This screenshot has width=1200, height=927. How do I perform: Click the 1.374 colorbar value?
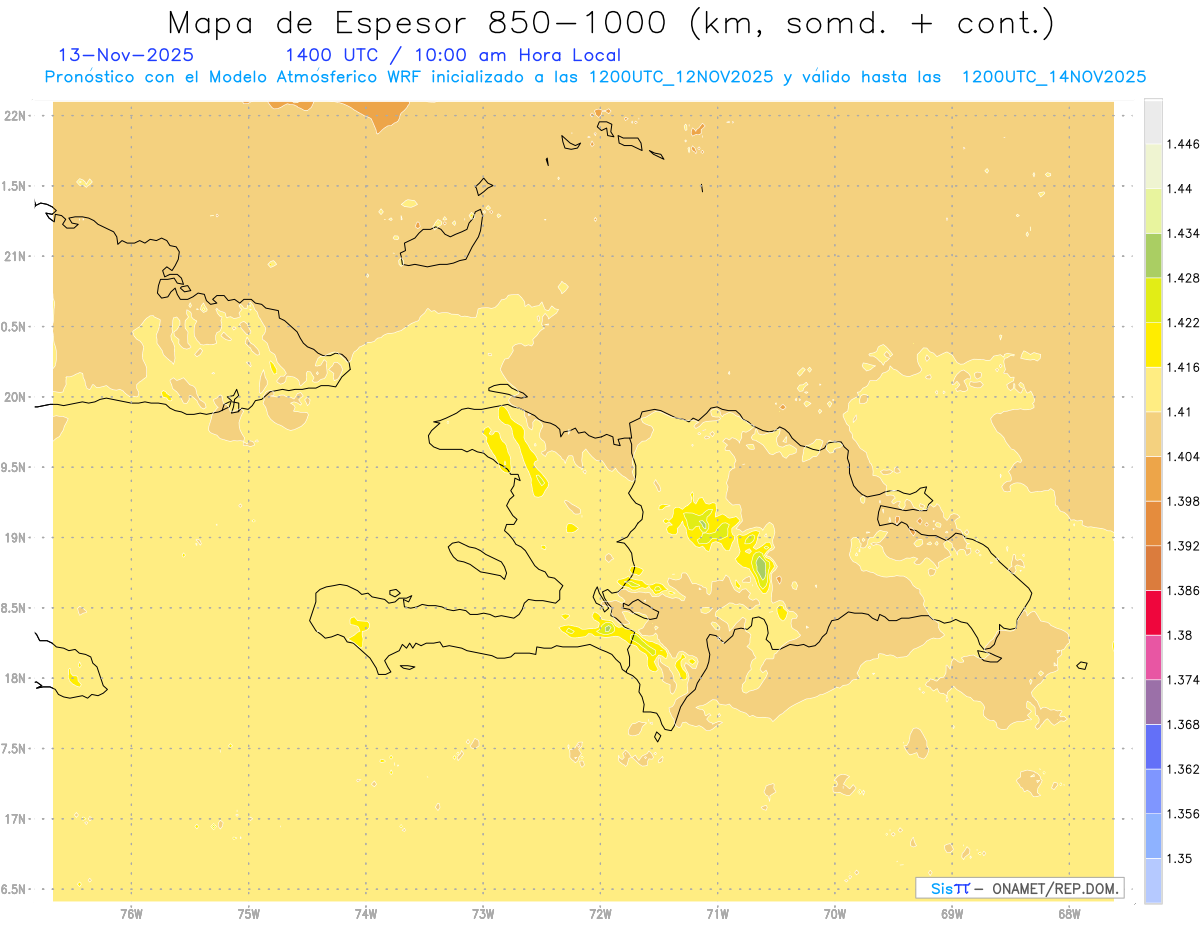click(1185, 680)
